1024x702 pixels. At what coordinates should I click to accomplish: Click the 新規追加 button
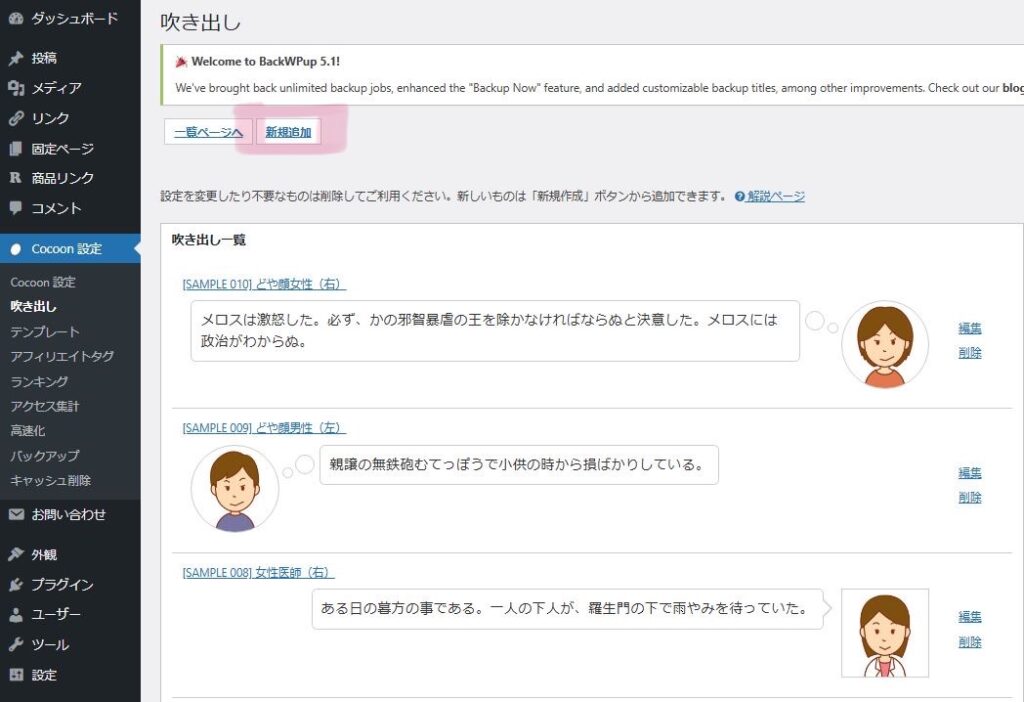(288, 132)
